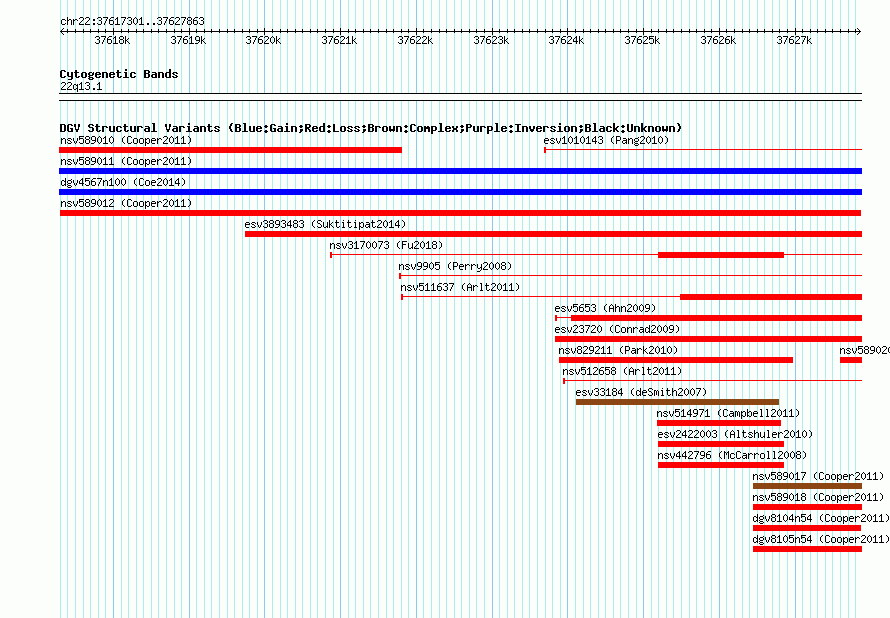Click the red bar under dgv8105n54

[x=807, y=549]
